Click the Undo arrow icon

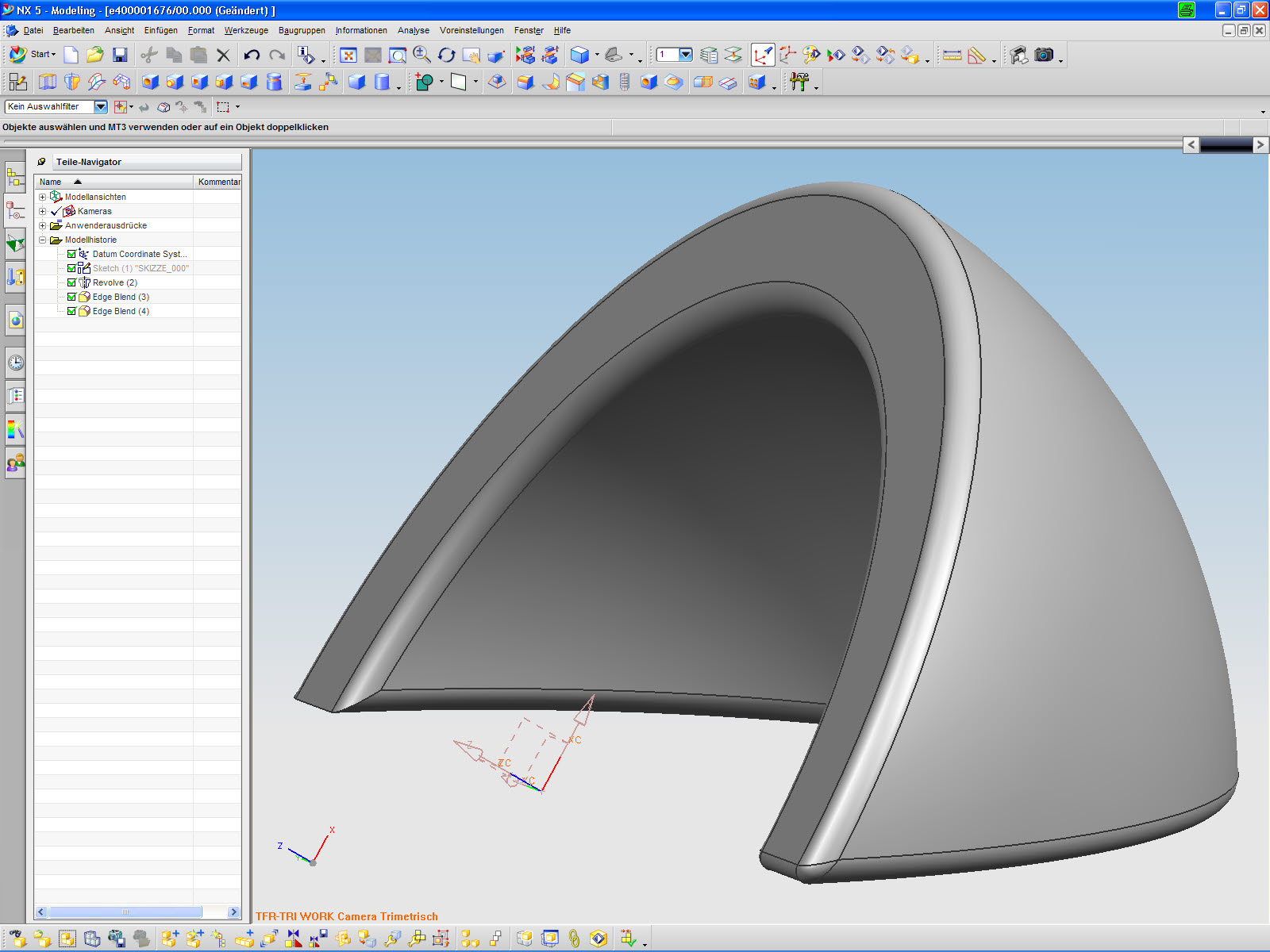tap(252, 55)
